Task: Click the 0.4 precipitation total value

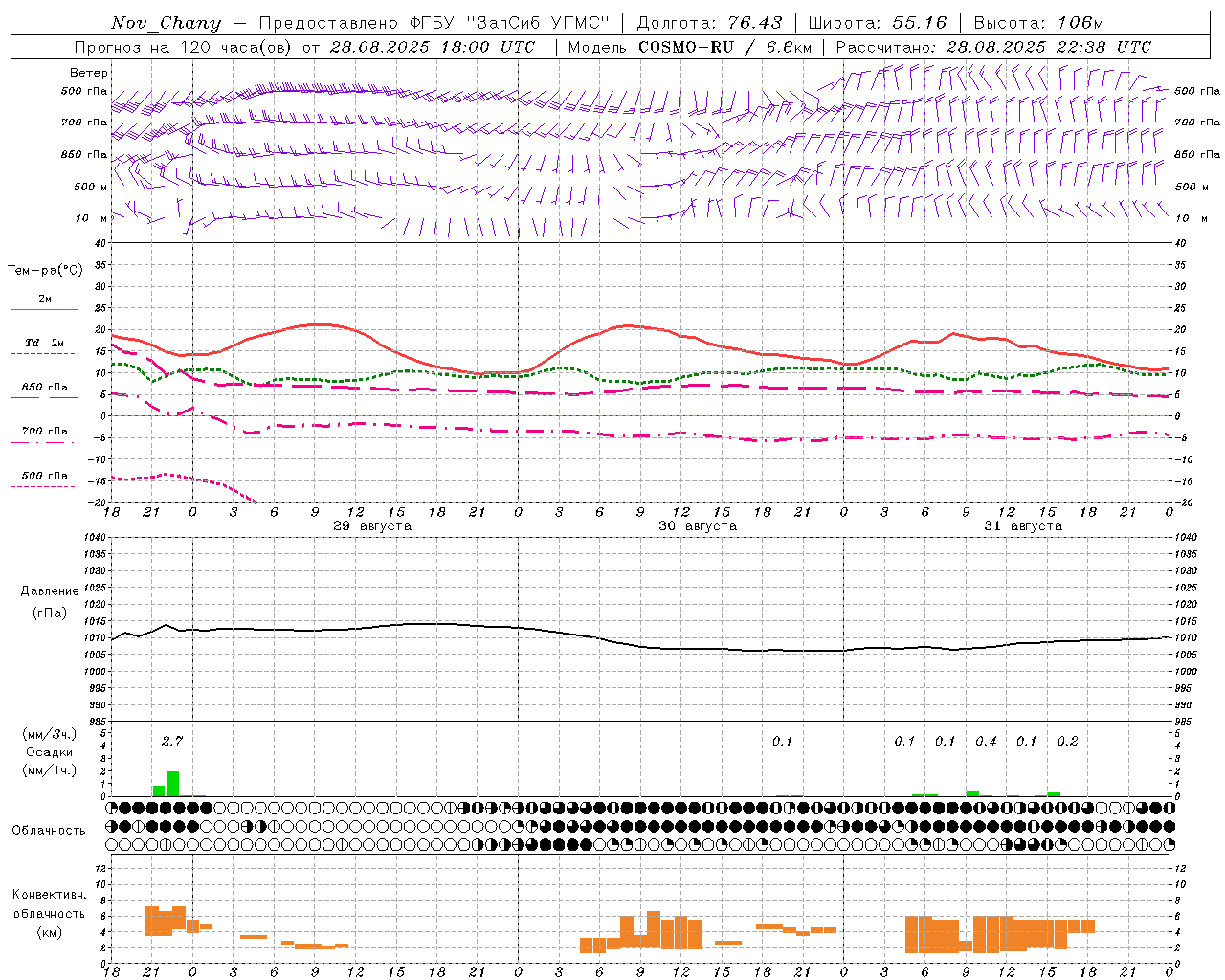Action: (986, 741)
